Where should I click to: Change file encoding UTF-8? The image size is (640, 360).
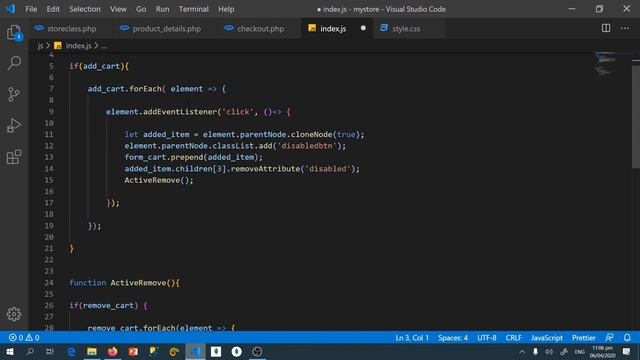pyautogui.click(x=487, y=338)
